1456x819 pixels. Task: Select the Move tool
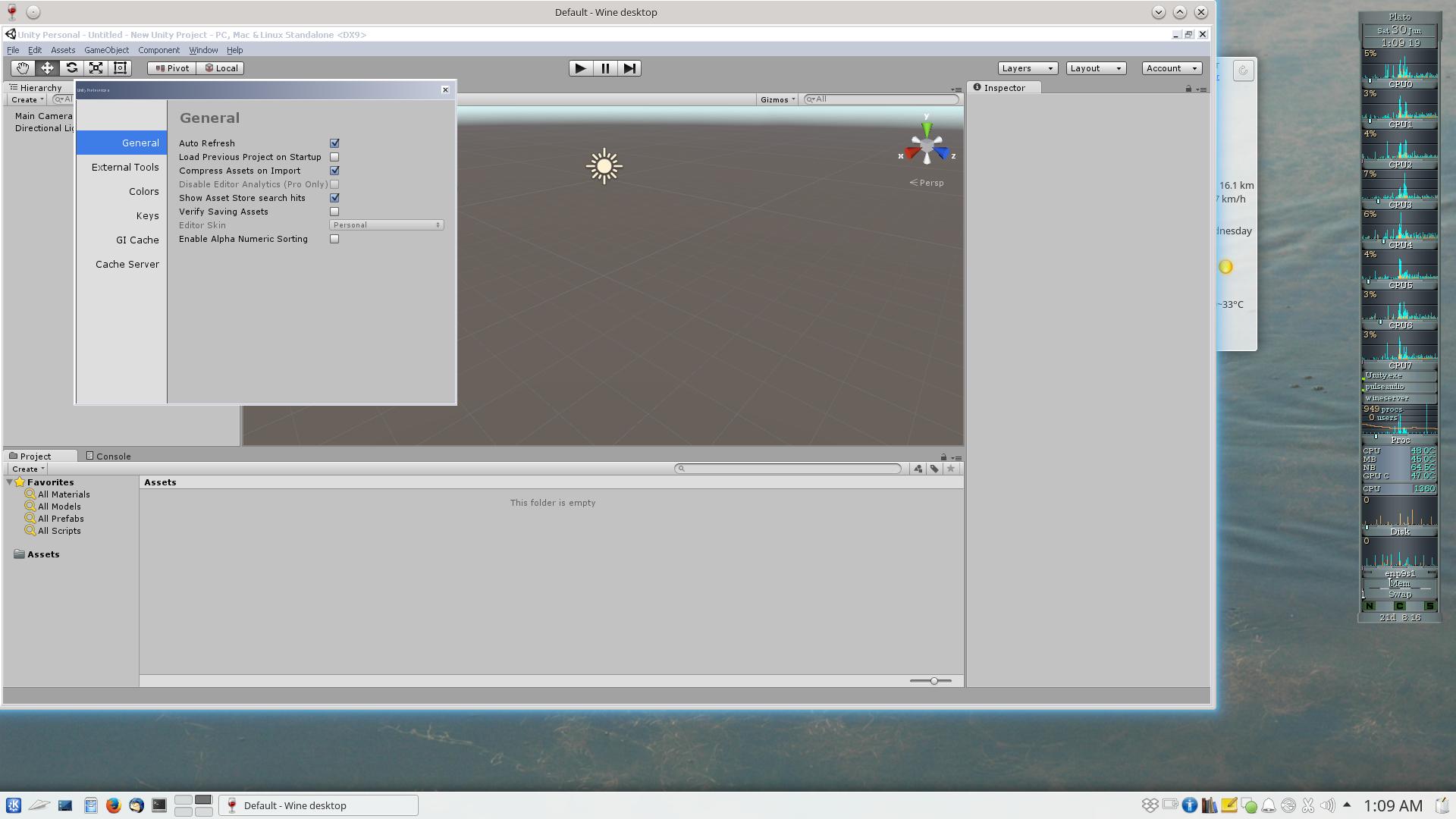[47, 68]
